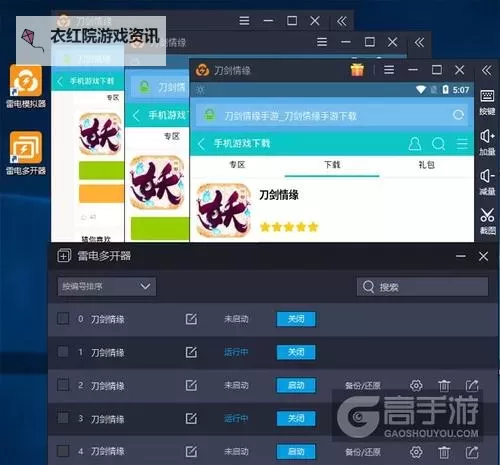This screenshot has width=500, height=465.
Task: Switch to the 专区 tab in the front window
Action: pyautogui.click(x=237, y=165)
